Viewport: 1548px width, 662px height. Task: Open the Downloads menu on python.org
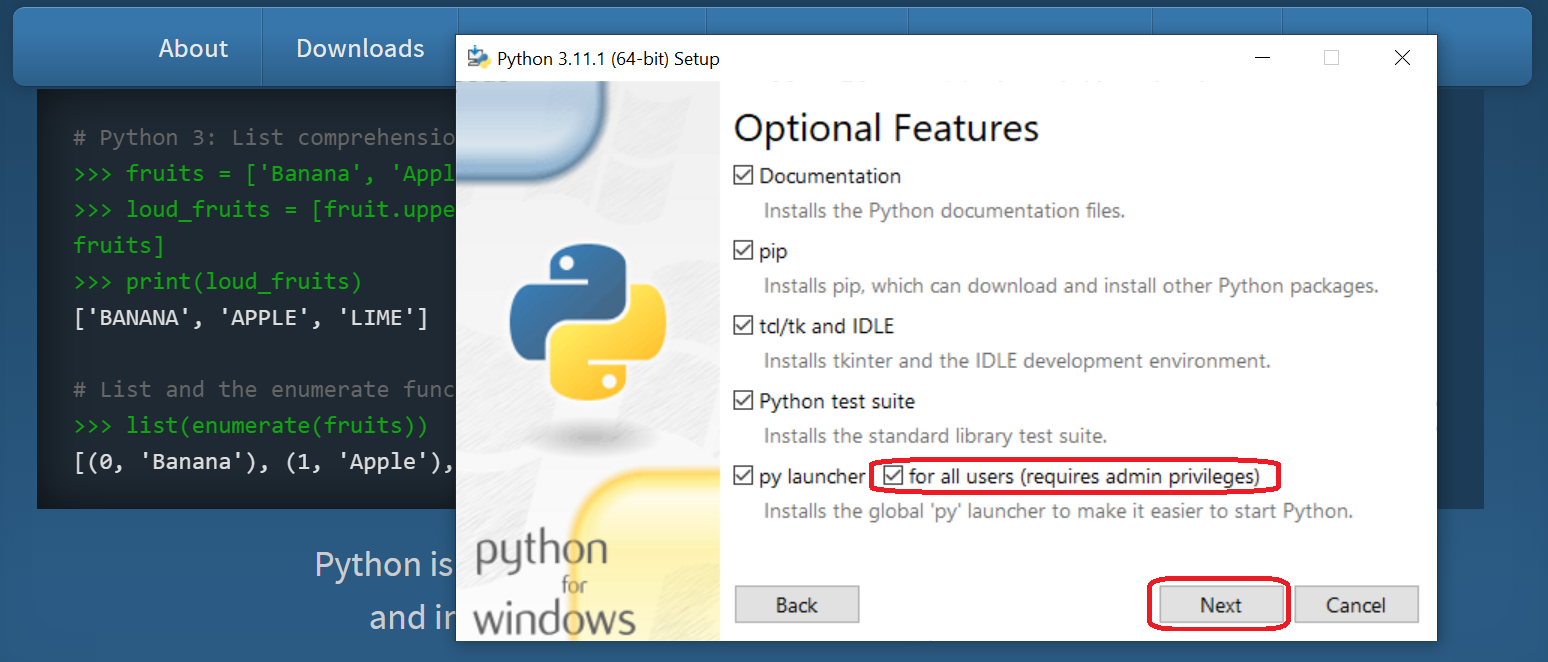360,48
